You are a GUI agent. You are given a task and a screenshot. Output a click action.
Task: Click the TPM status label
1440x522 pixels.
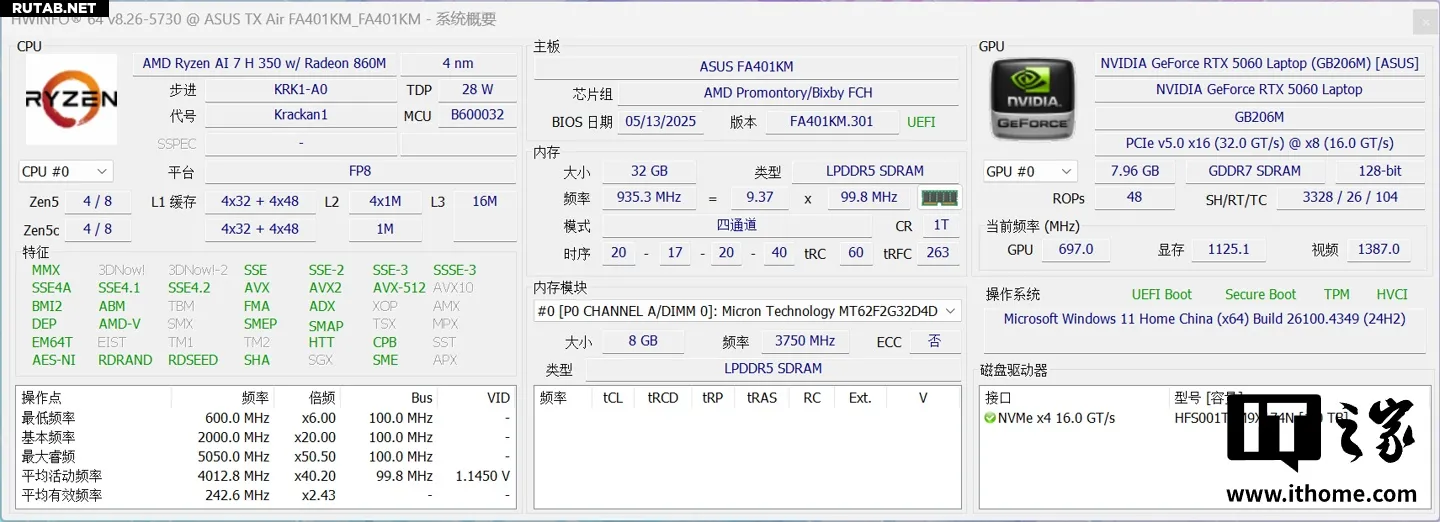(x=1336, y=294)
